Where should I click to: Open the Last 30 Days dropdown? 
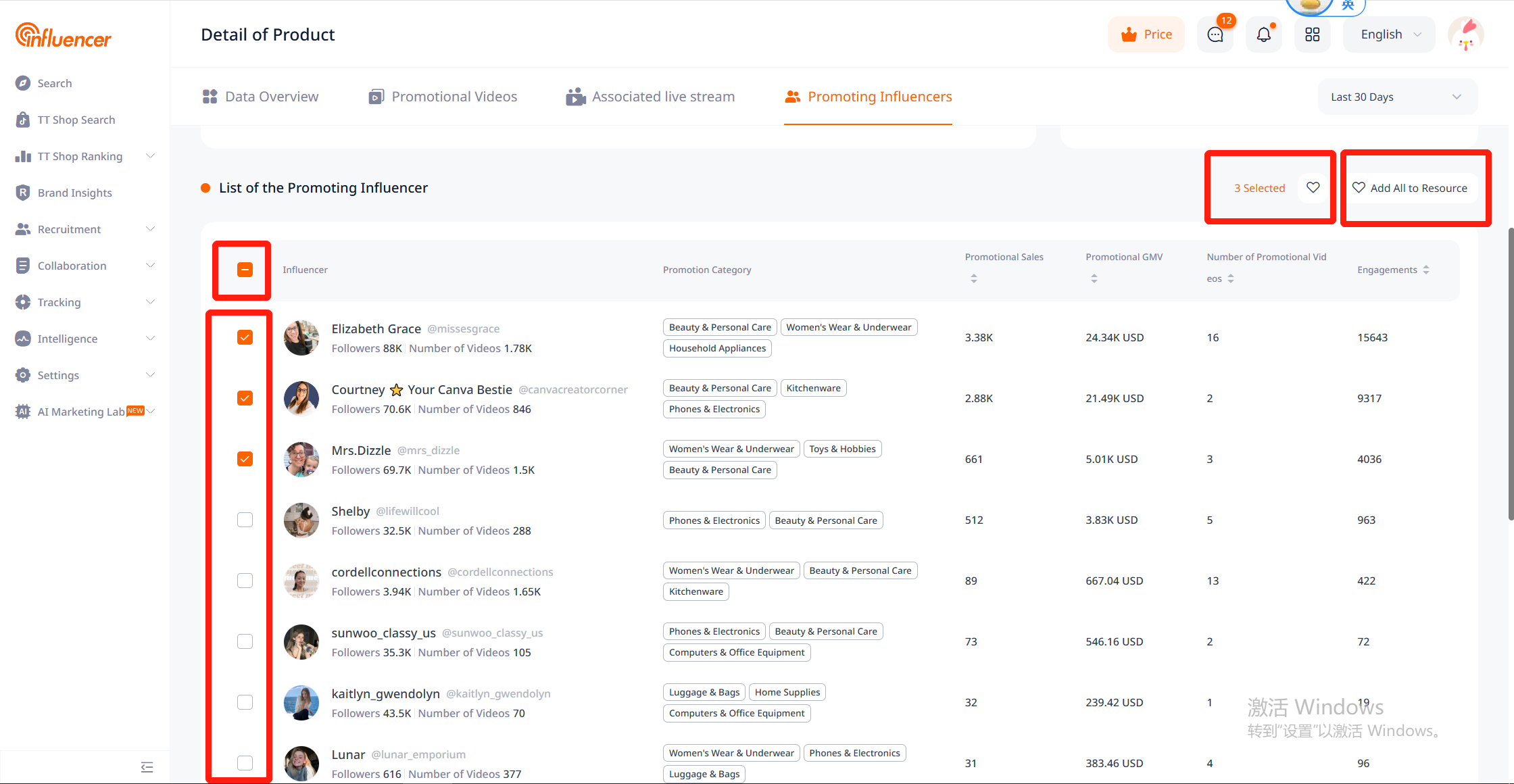tap(1396, 97)
